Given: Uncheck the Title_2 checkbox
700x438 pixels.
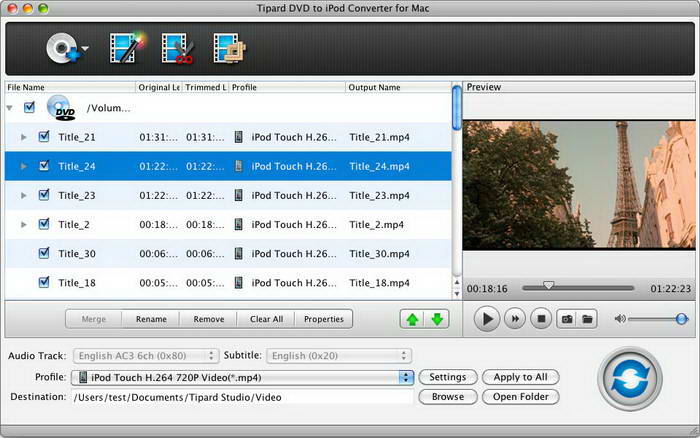Looking at the screenshot, I should 44,224.
